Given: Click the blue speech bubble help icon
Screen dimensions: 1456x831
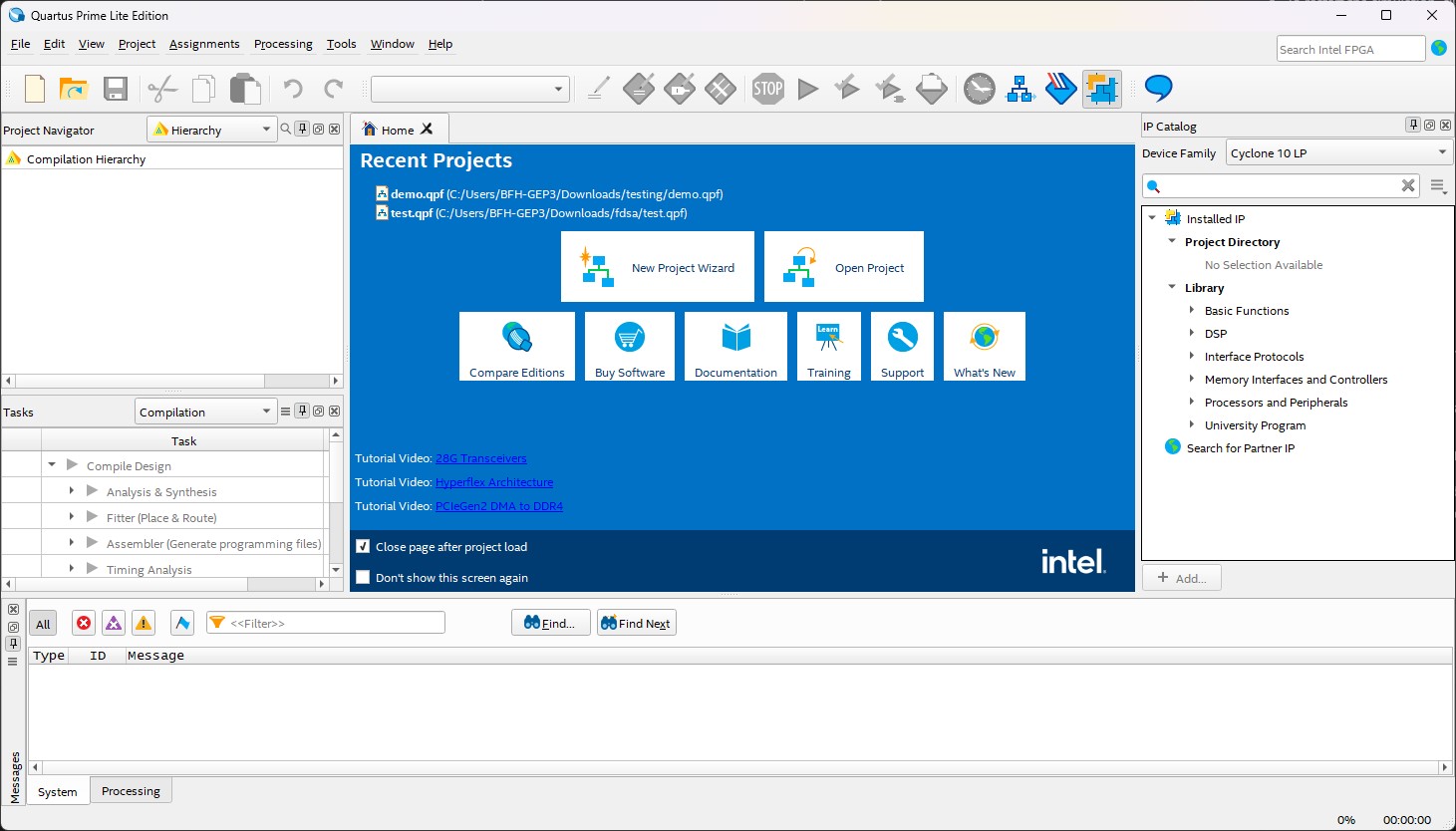Looking at the screenshot, I should click(x=1158, y=89).
